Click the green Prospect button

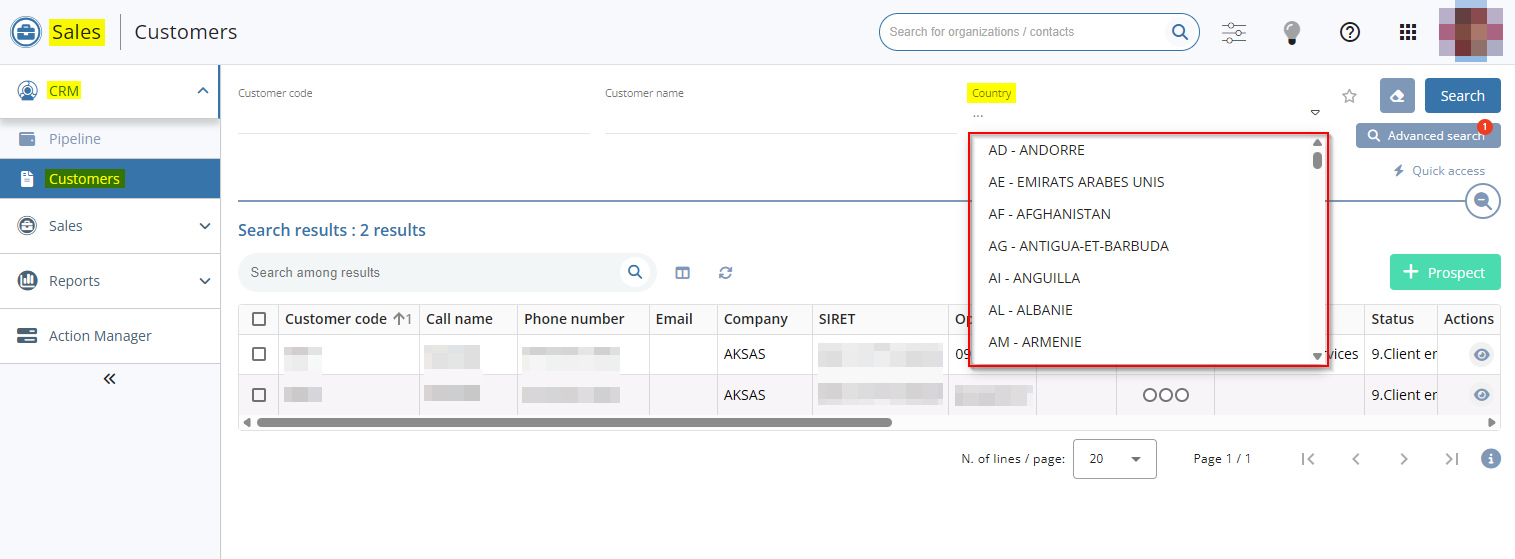coord(1445,272)
